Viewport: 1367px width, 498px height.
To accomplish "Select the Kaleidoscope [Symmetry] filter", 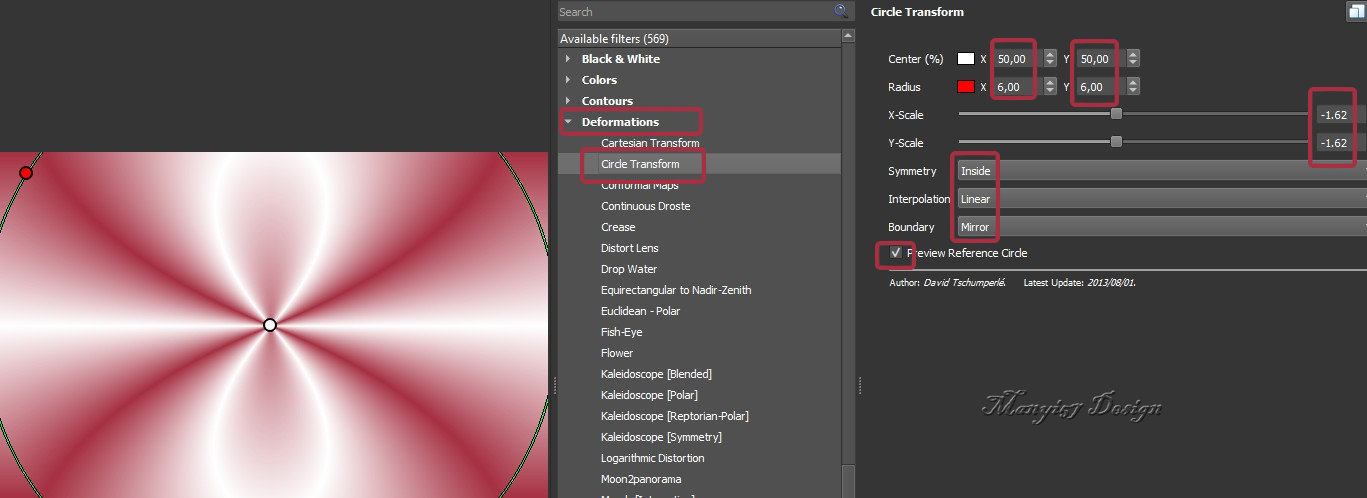I will 661,437.
